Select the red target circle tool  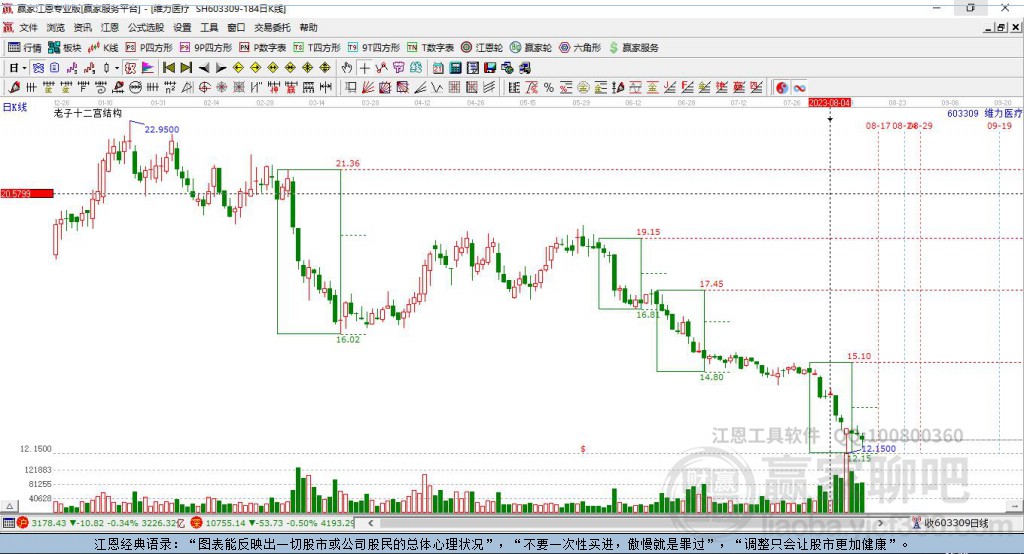[204, 88]
